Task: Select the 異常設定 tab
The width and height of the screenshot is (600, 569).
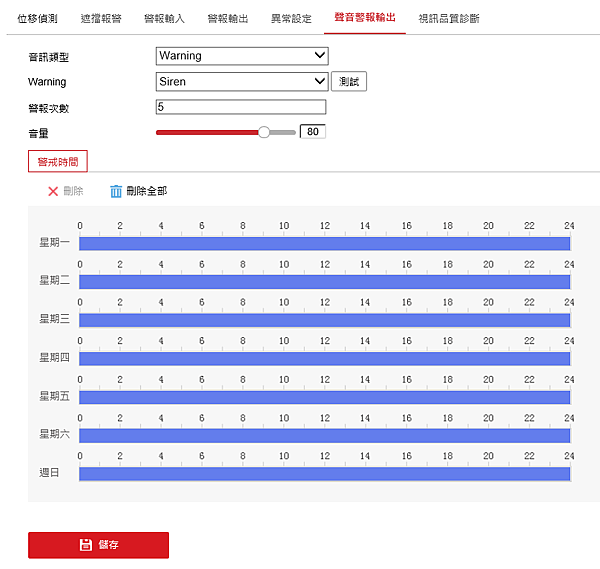Action: pyautogui.click(x=291, y=18)
